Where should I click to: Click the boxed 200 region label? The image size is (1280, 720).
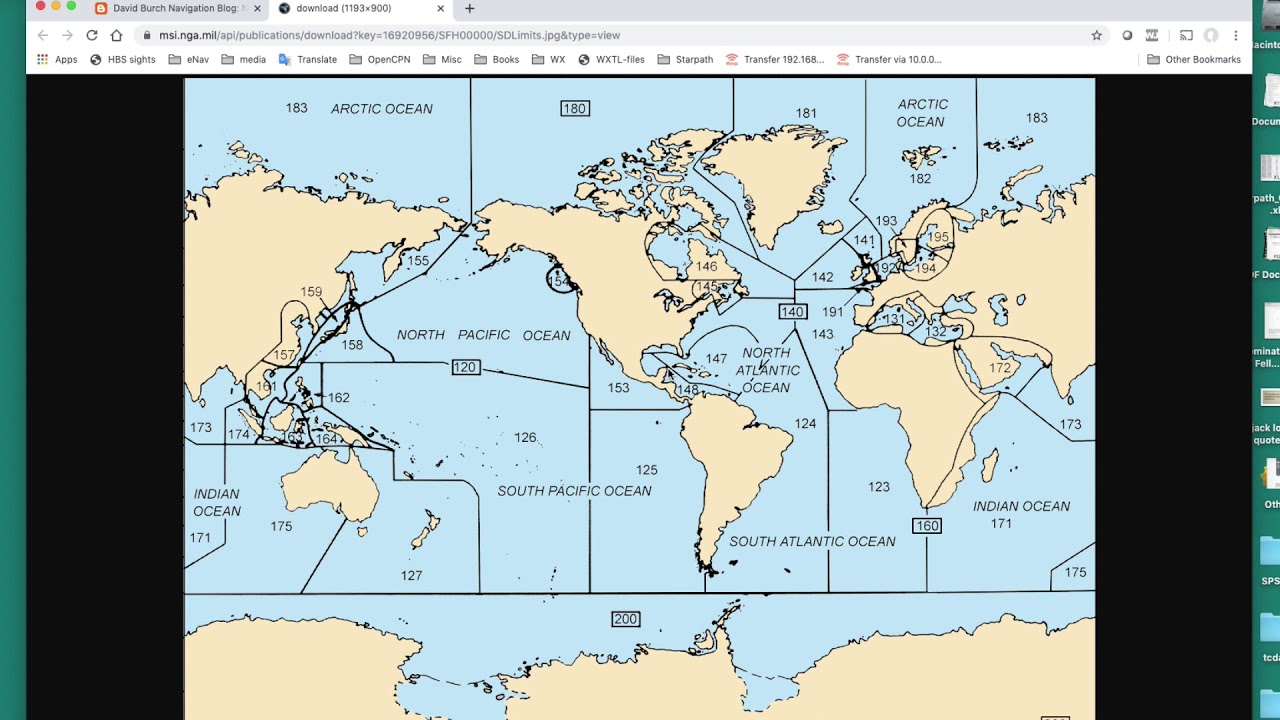pyautogui.click(x=626, y=619)
